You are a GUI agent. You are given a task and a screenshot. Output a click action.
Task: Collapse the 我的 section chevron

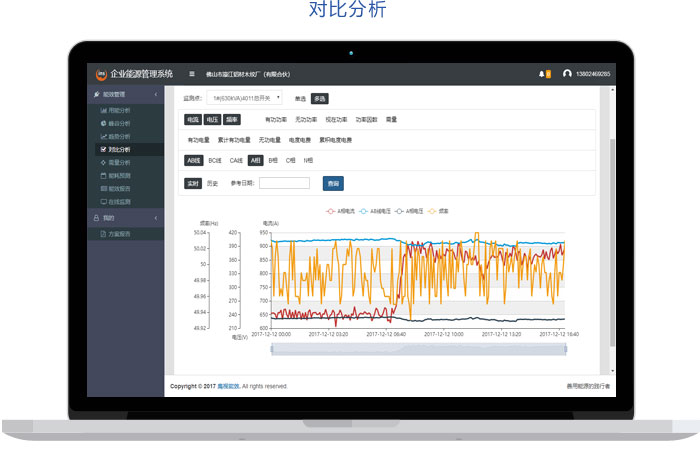coord(156,218)
